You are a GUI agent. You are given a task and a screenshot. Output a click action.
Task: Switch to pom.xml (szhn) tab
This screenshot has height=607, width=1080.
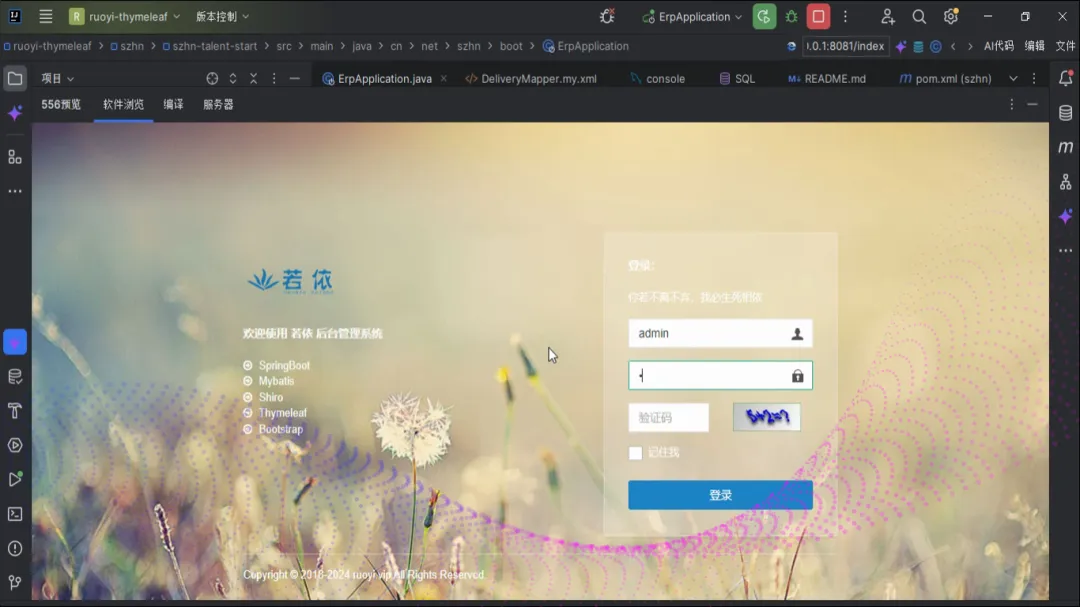pyautogui.click(x=946, y=79)
